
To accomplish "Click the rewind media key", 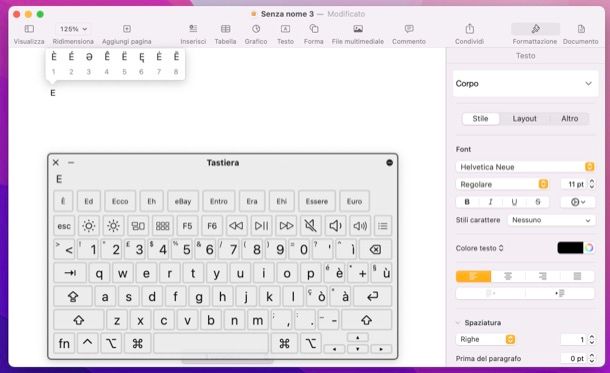I will tap(236, 226).
